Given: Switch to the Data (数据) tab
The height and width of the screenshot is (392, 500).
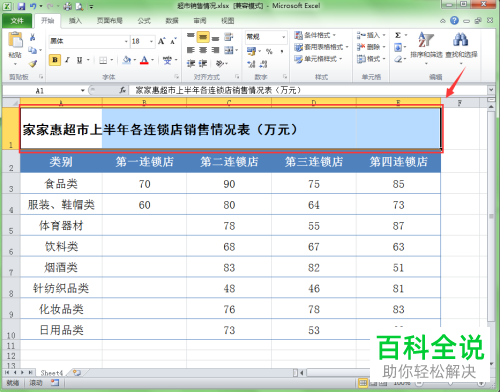Looking at the screenshot, I should [172, 21].
